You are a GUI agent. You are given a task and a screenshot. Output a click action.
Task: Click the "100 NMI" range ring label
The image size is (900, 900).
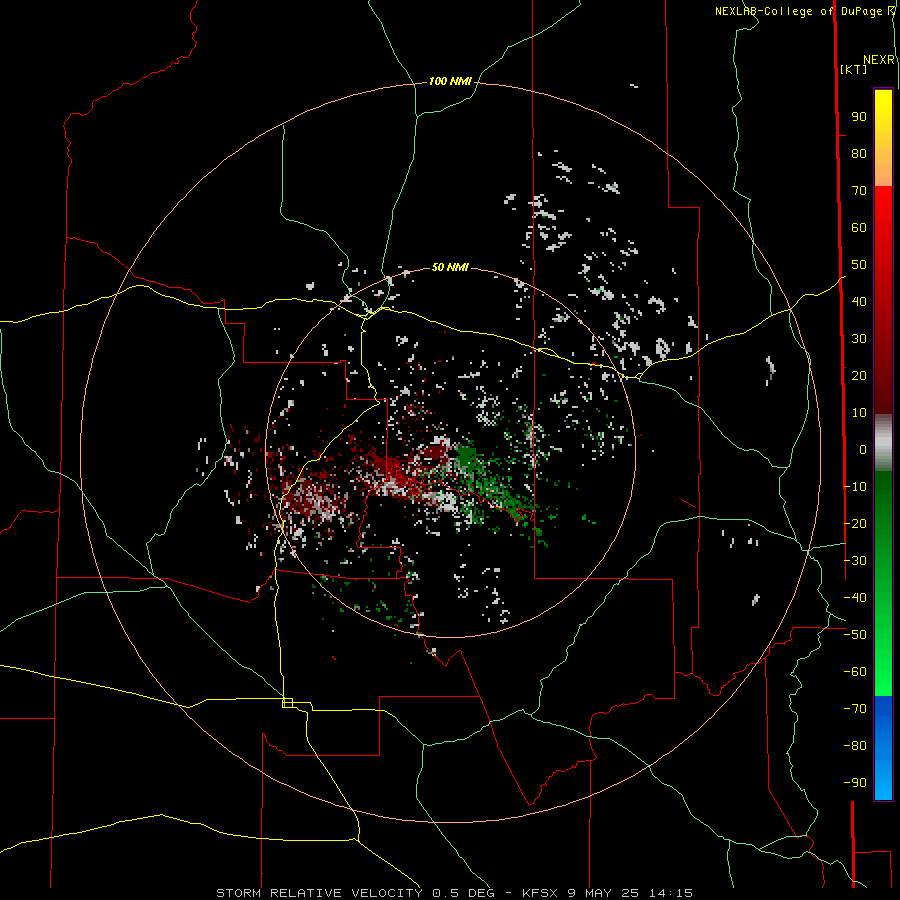pos(450,82)
